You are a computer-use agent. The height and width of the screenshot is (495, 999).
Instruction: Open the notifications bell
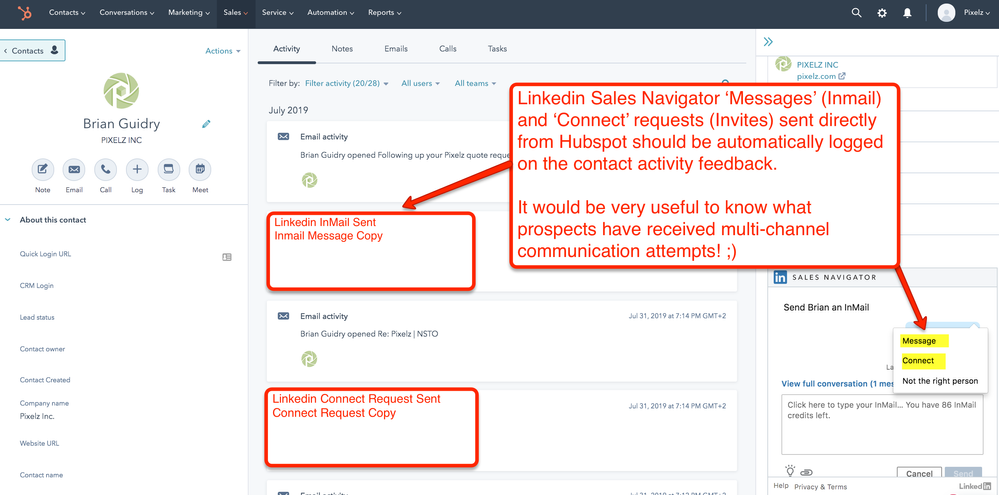(907, 13)
